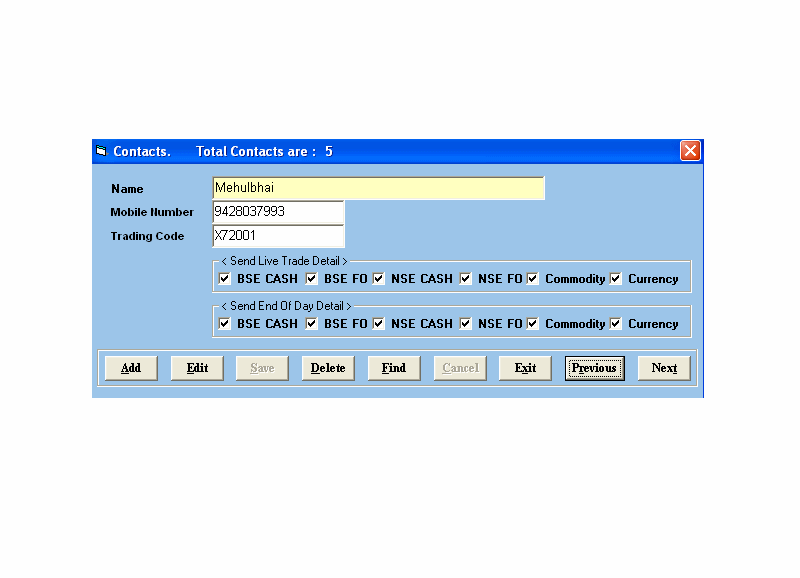Uncheck Currency under Send Live Trade Detail
This screenshot has width=800, height=578.
pos(616,279)
